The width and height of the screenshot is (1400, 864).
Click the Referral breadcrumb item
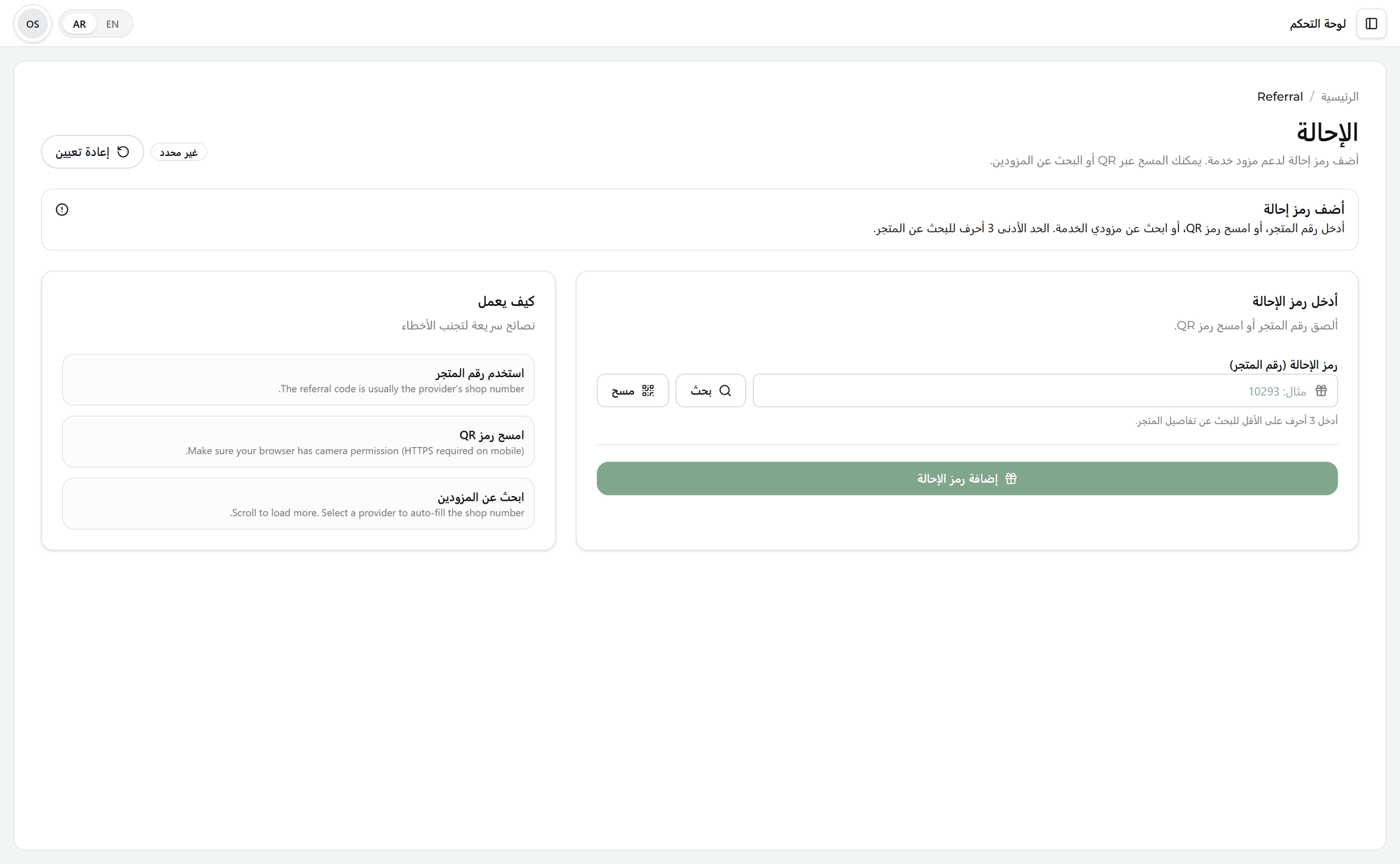[x=1280, y=97]
